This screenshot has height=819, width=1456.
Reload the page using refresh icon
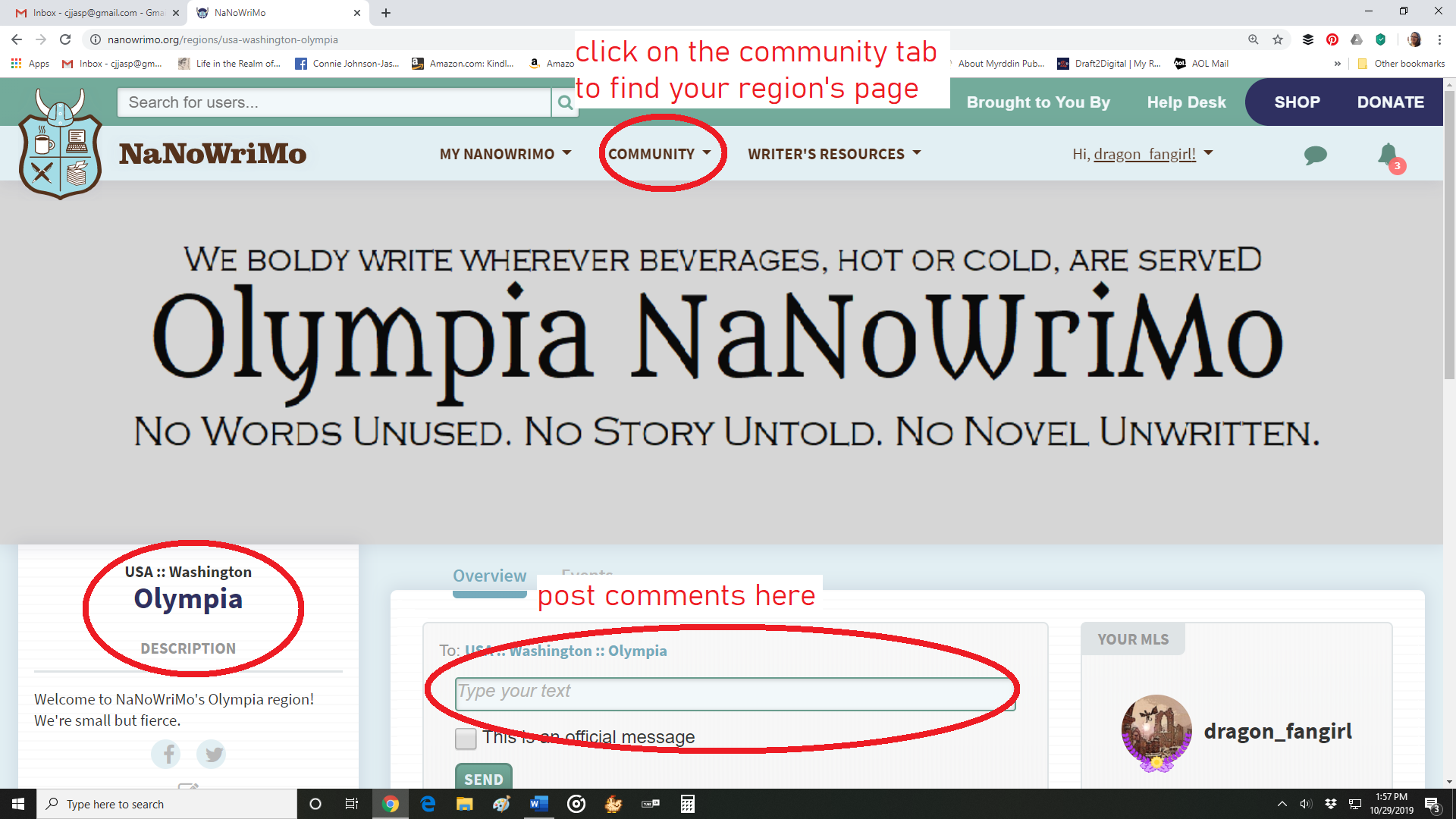coord(65,39)
